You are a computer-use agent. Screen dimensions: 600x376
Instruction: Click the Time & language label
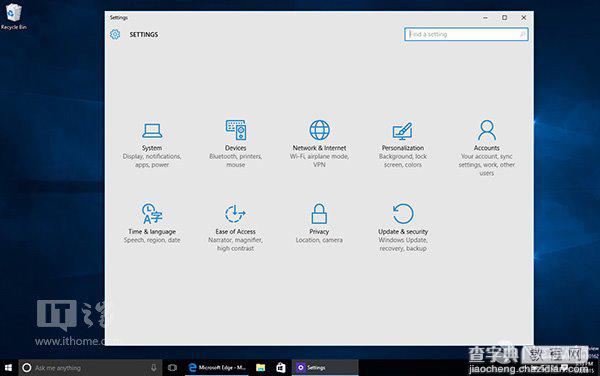point(152,232)
